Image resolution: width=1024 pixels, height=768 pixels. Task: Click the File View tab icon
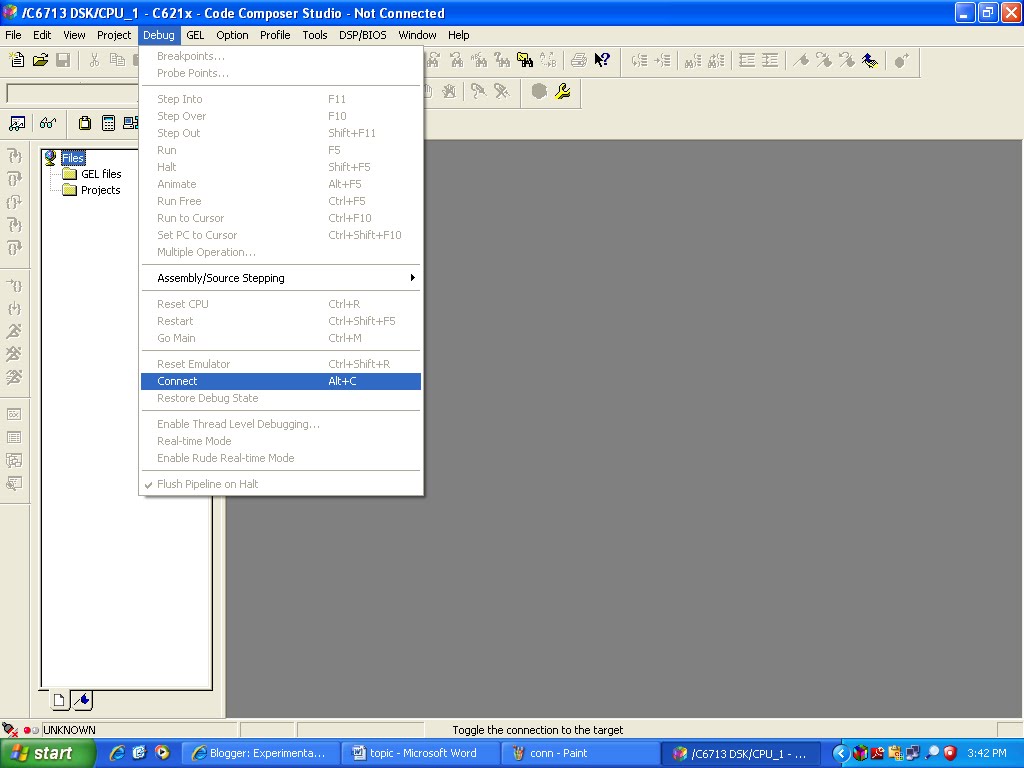[59, 700]
